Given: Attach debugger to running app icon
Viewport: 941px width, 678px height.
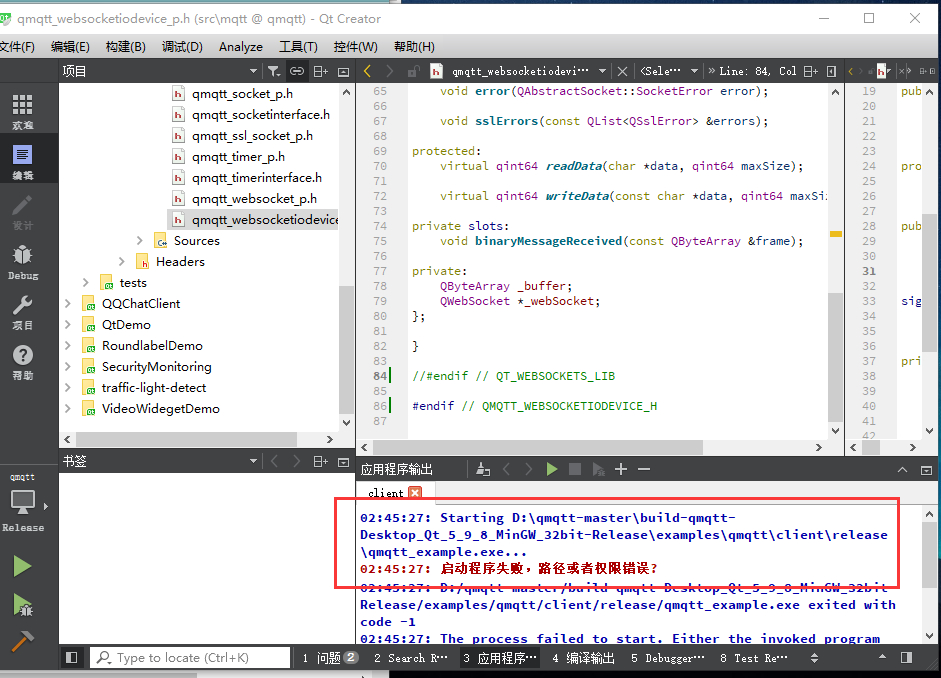Looking at the screenshot, I should 598,469.
